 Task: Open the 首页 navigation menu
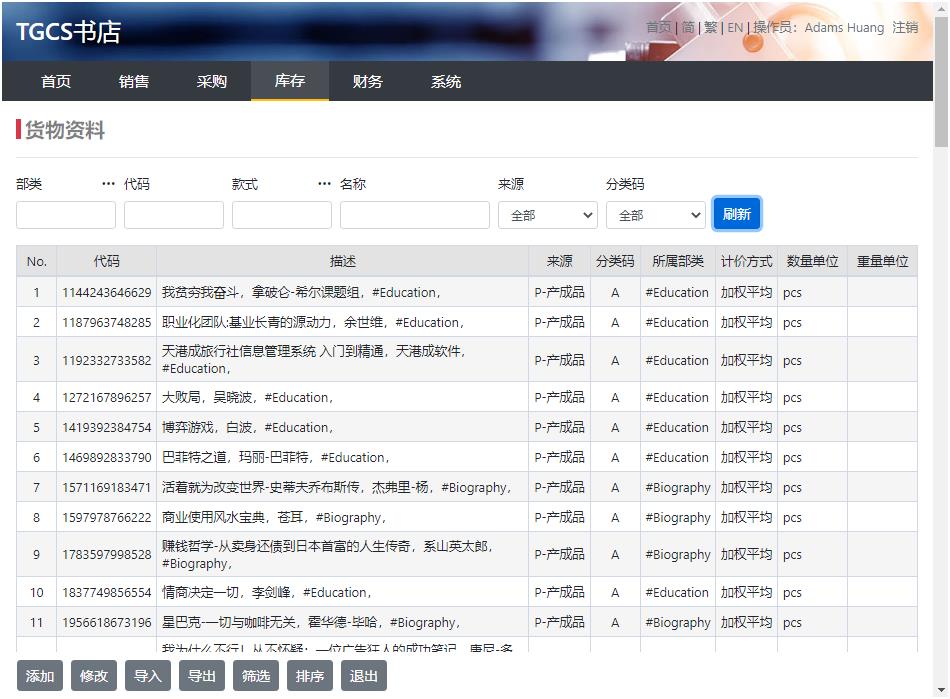[56, 81]
